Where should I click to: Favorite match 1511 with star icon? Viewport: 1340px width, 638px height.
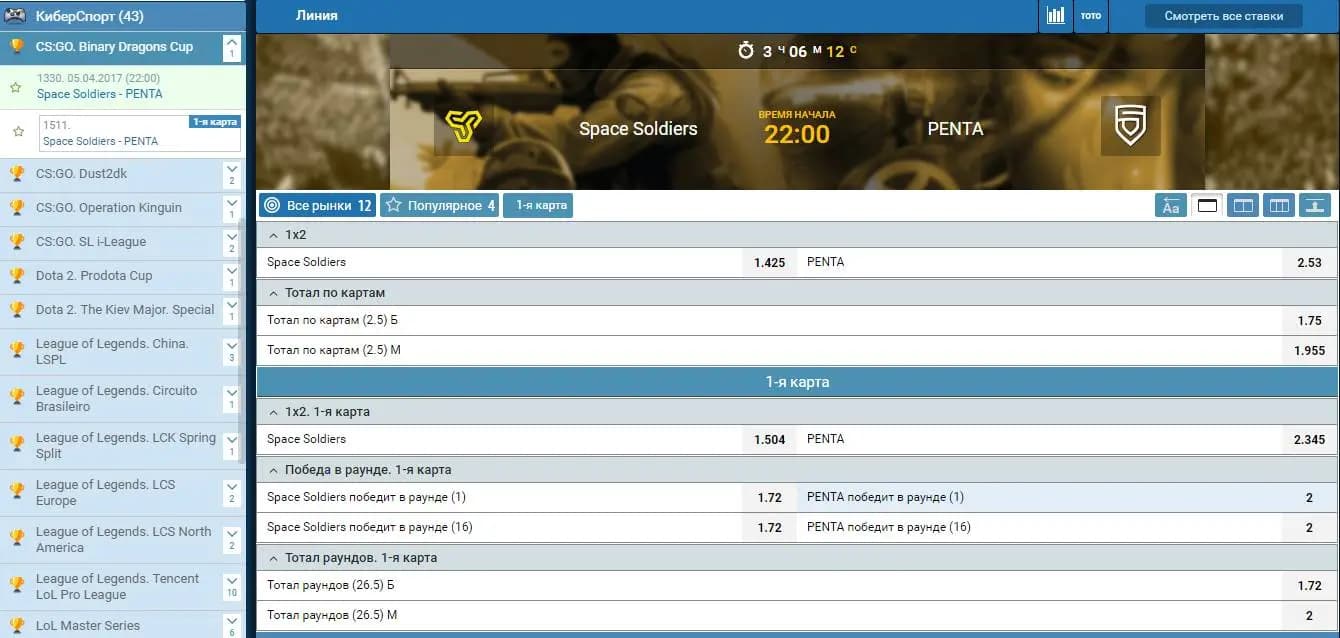coord(18,131)
